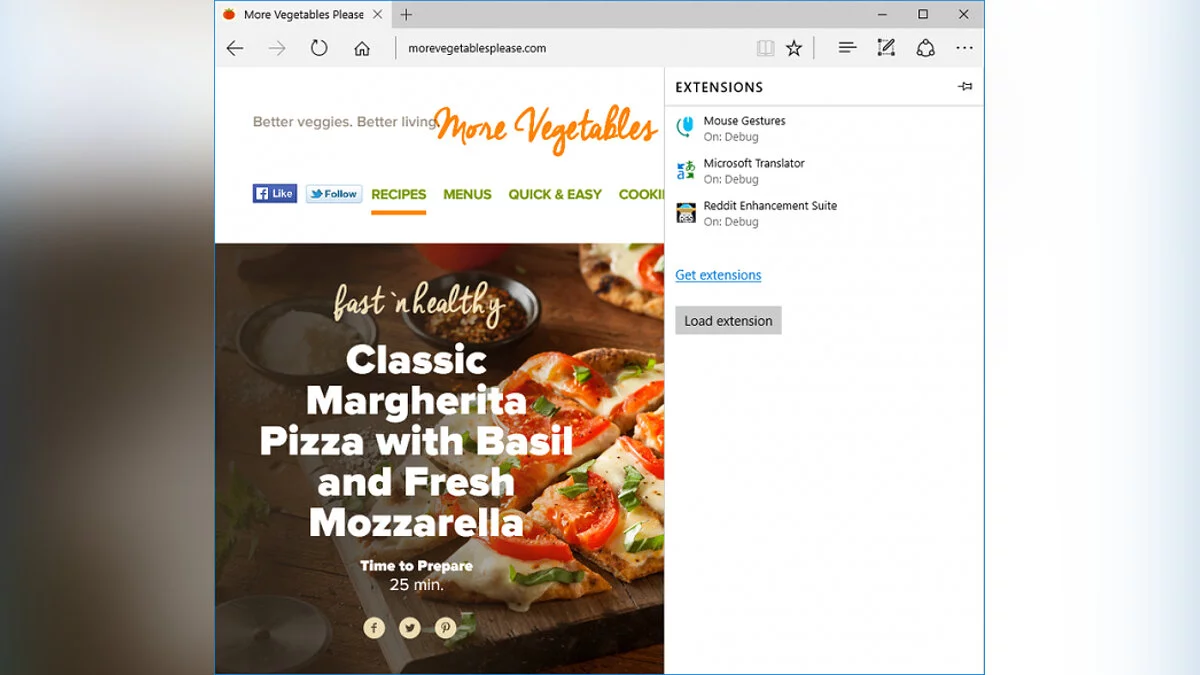Click the Load extension button
This screenshot has height=675, width=1200.
click(728, 321)
